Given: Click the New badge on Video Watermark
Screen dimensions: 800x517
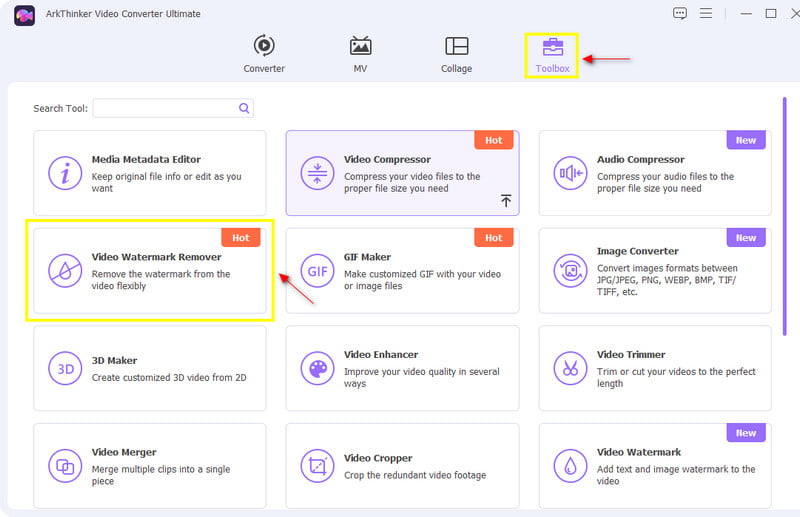Looking at the screenshot, I should [746, 433].
